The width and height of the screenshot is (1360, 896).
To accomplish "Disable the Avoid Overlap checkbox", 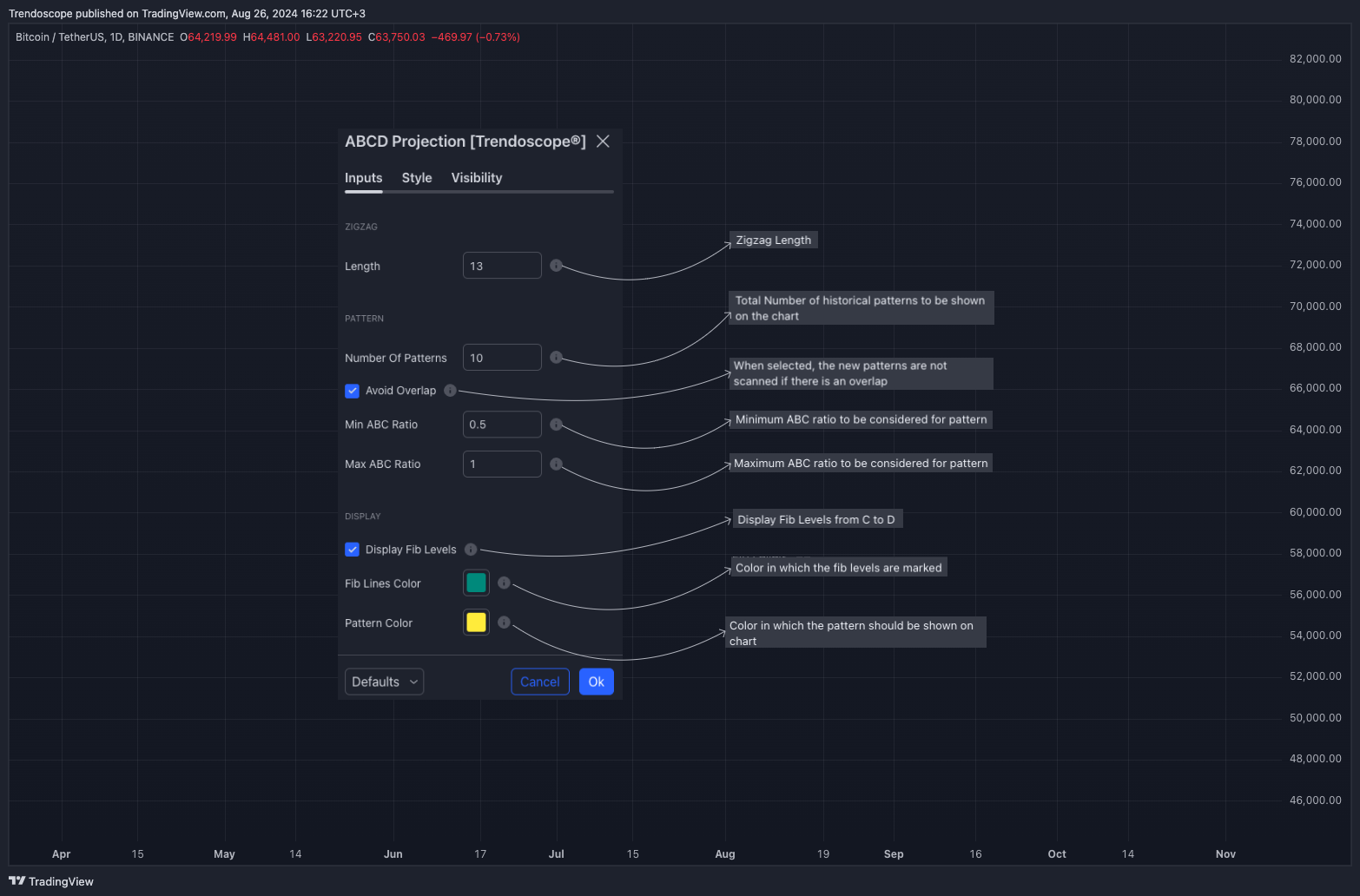I will 353,391.
